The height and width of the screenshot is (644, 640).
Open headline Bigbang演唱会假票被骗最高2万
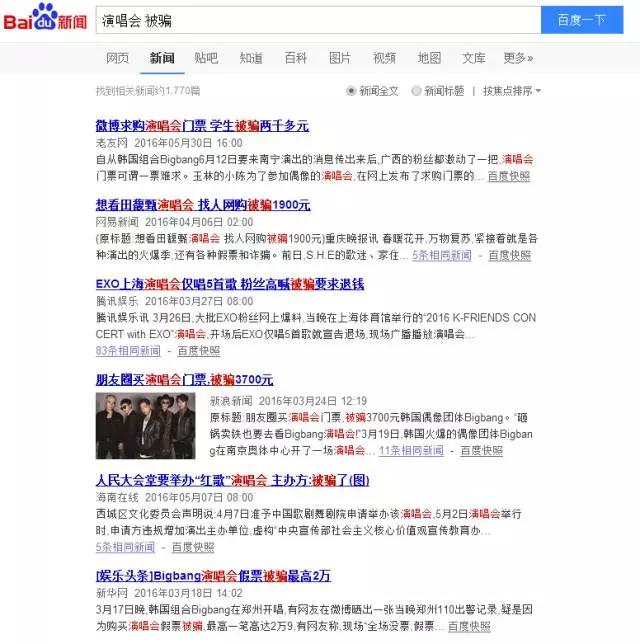(213, 576)
